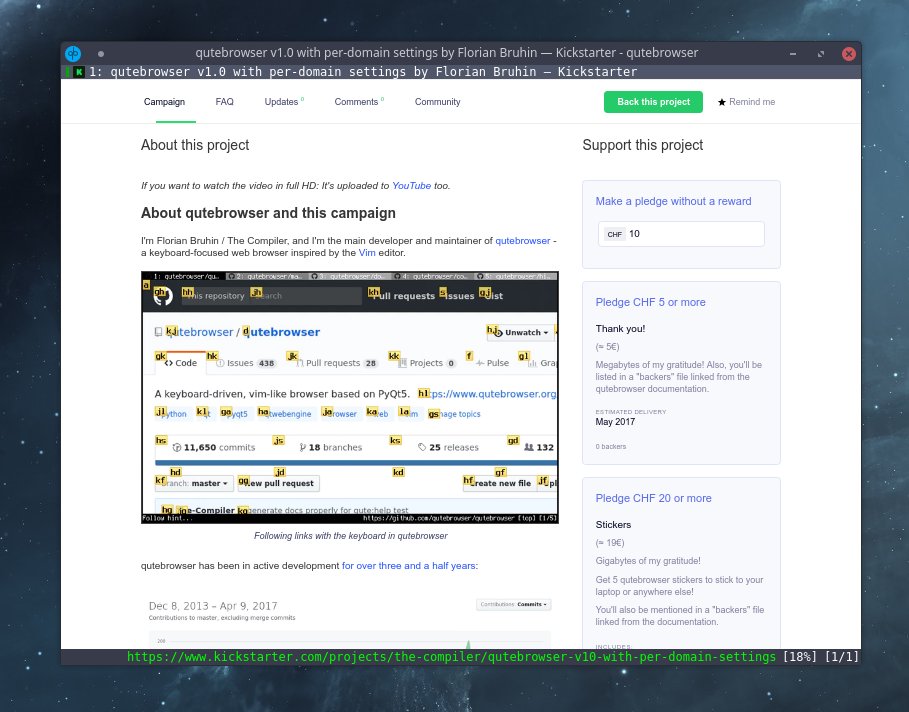Click the commit graph date range heading
The image size is (909, 712).
coord(213,606)
